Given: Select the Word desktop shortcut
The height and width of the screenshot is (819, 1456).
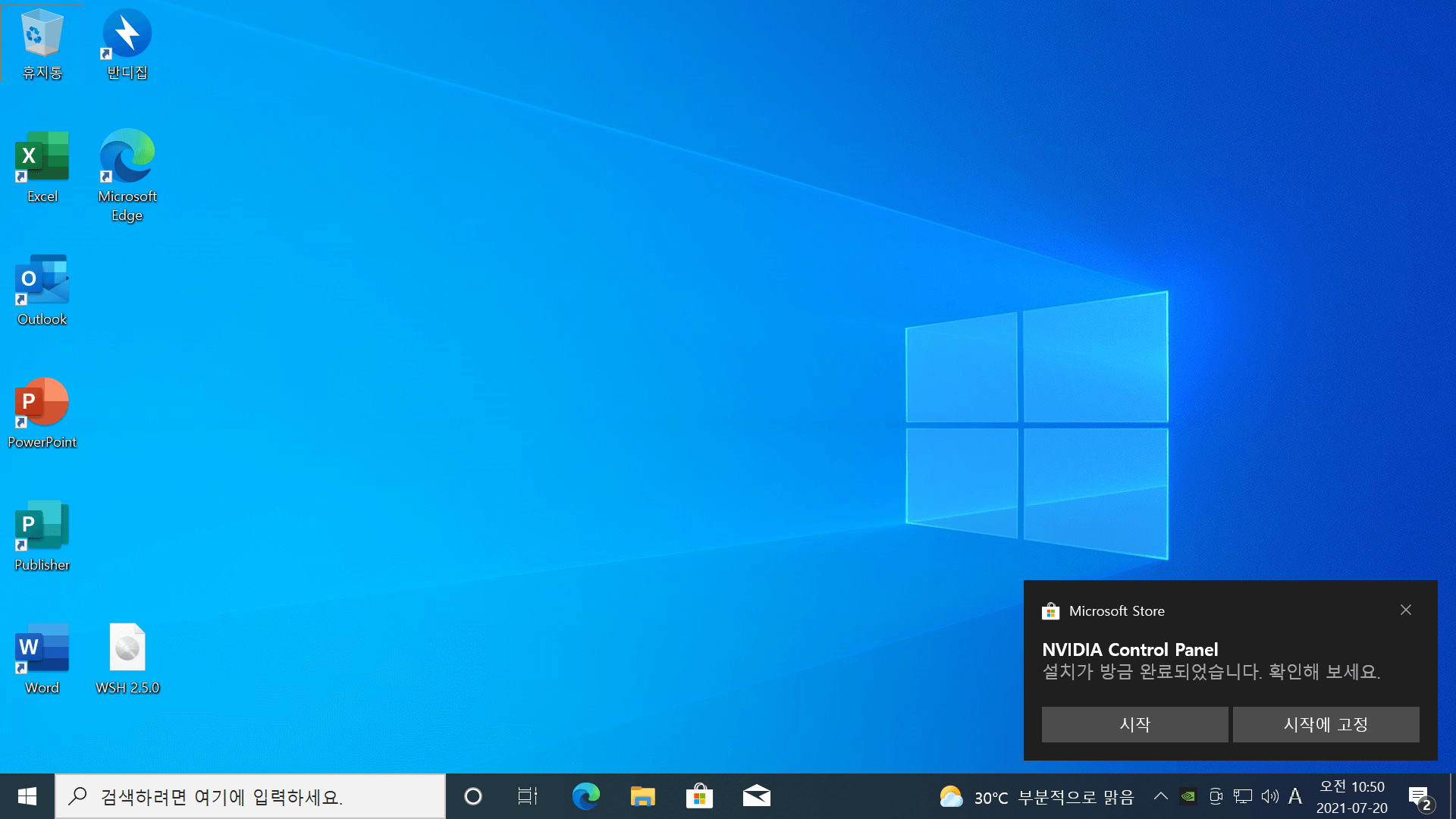Looking at the screenshot, I should tap(42, 658).
